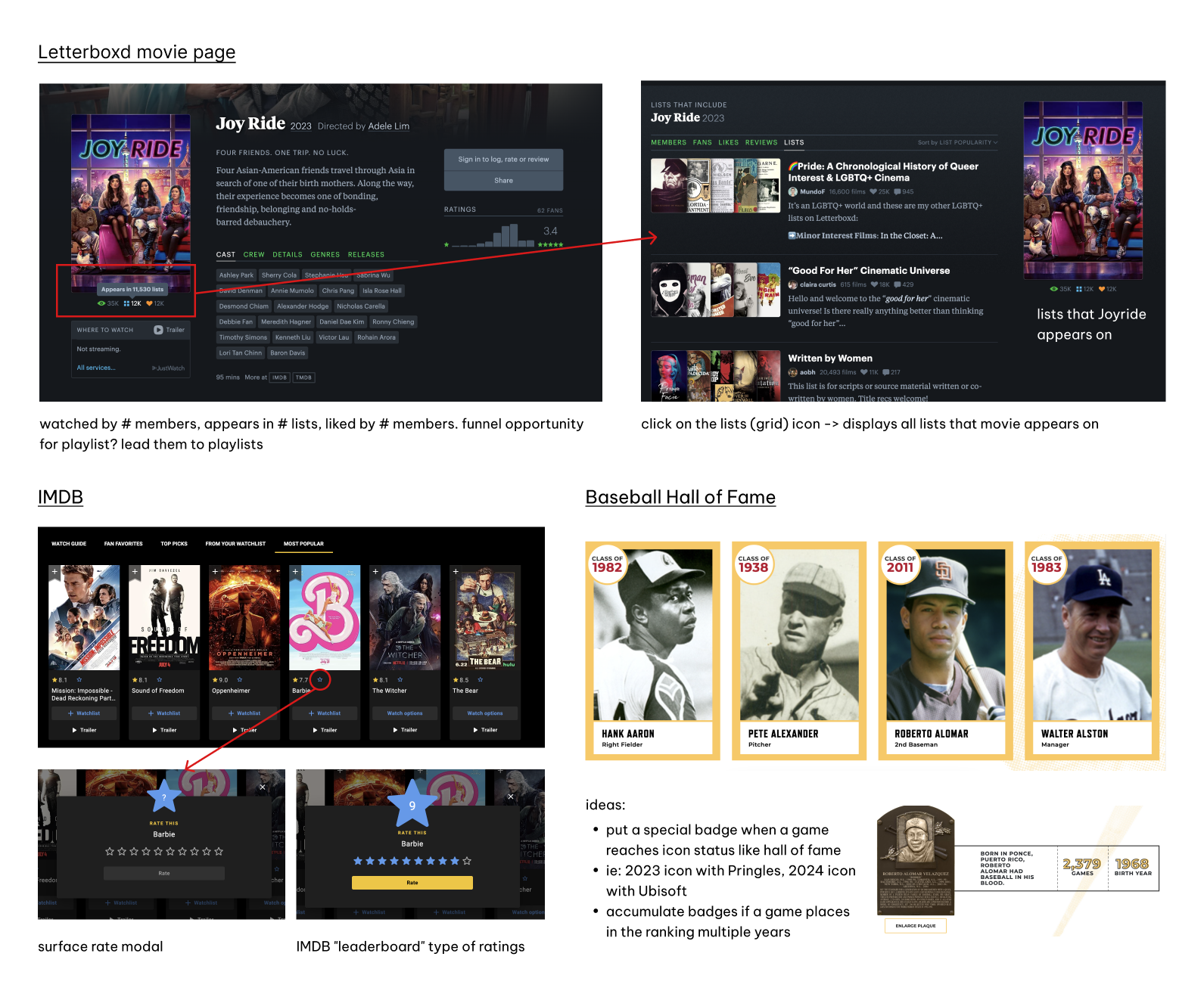The height and width of the screenshot is (997, 1204).
Task: Click Watch options under The Witcher
Action: tap(405, 713)
